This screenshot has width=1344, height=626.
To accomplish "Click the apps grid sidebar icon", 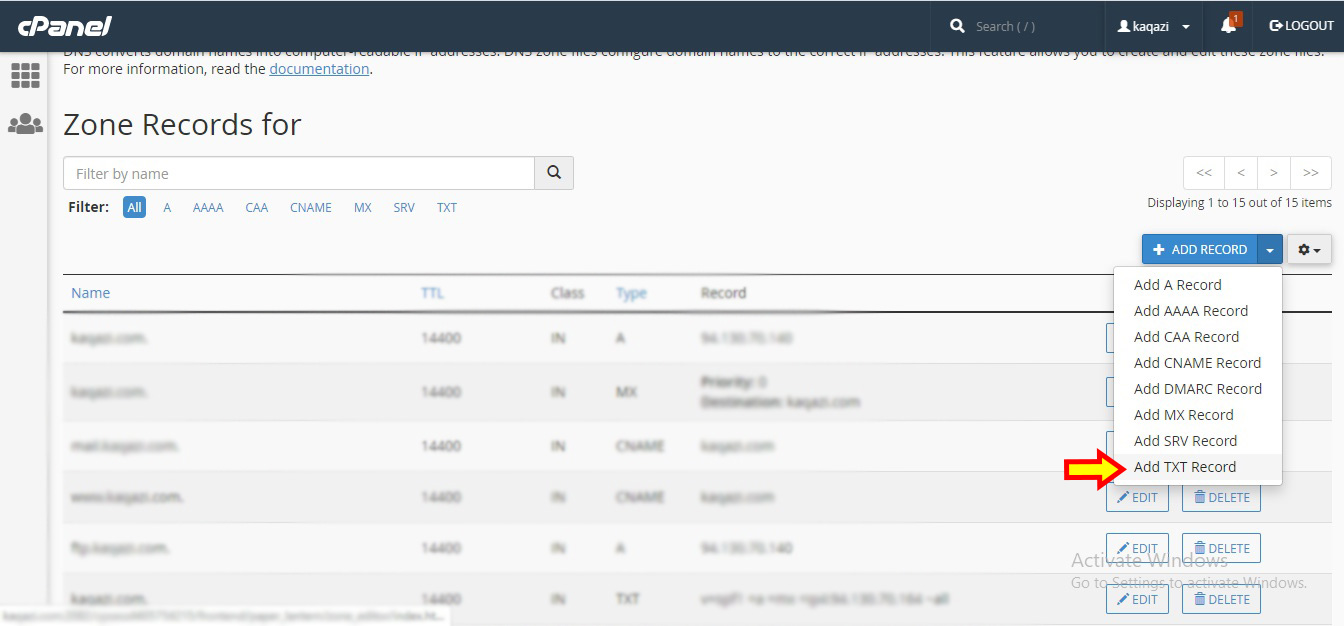I will tap(25, 75).
